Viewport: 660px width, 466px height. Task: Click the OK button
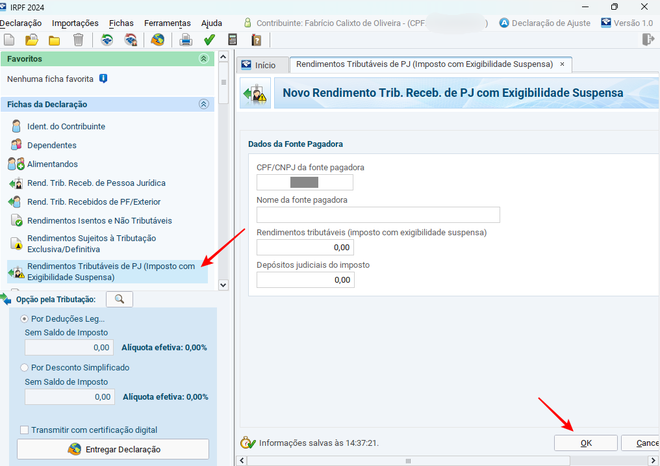click(586, 443)
